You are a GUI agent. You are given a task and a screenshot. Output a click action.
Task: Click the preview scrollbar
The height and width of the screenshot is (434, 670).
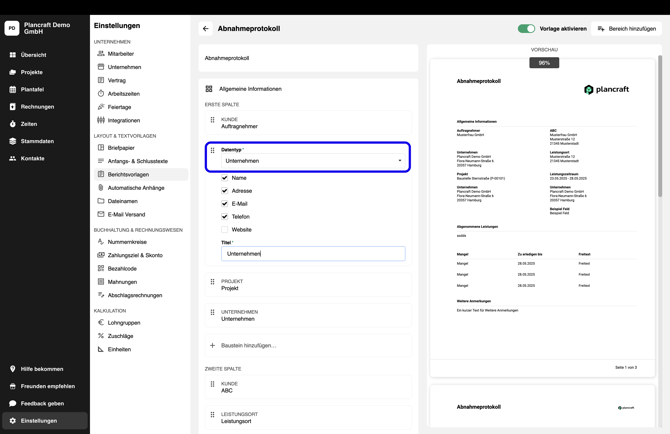(660, 126)
